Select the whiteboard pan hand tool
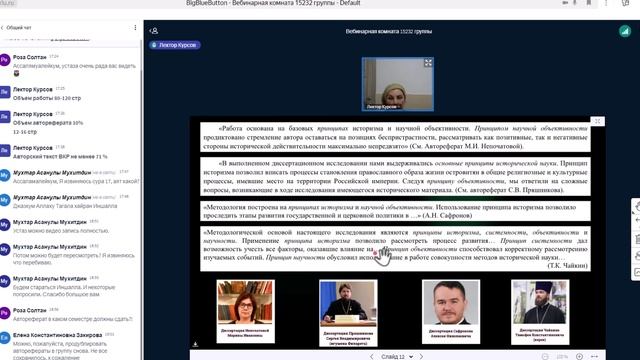Image resolution: width=640 pixels, height=360 pixels. (637, 207)
